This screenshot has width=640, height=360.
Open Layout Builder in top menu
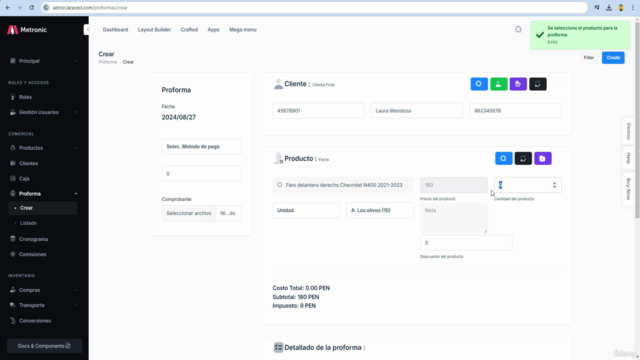pyautogui.click(x=154, y=29)
